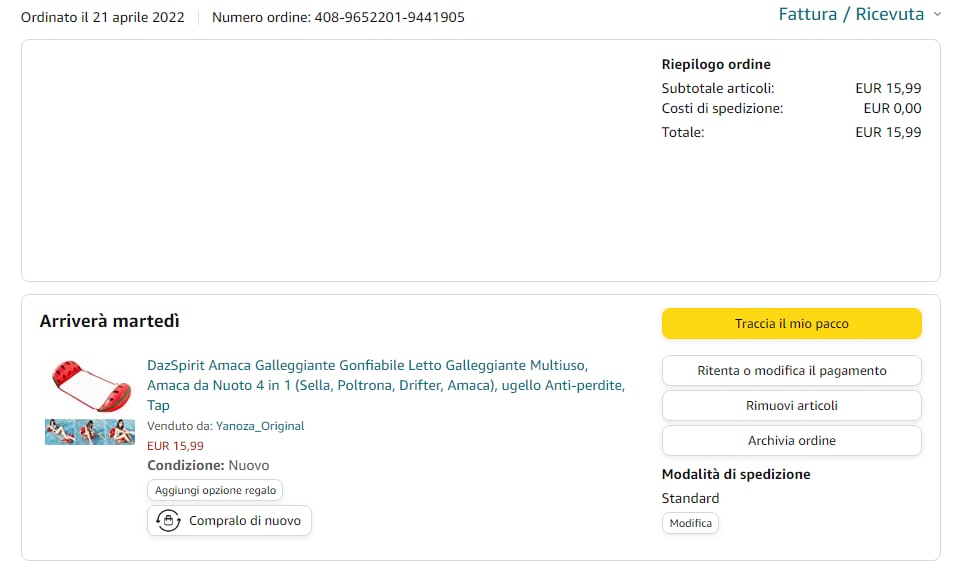960x568 pixels.
Task: Click the order number 408-9652201-9441905
Action: pyautogui.click(x=389, y=17)
